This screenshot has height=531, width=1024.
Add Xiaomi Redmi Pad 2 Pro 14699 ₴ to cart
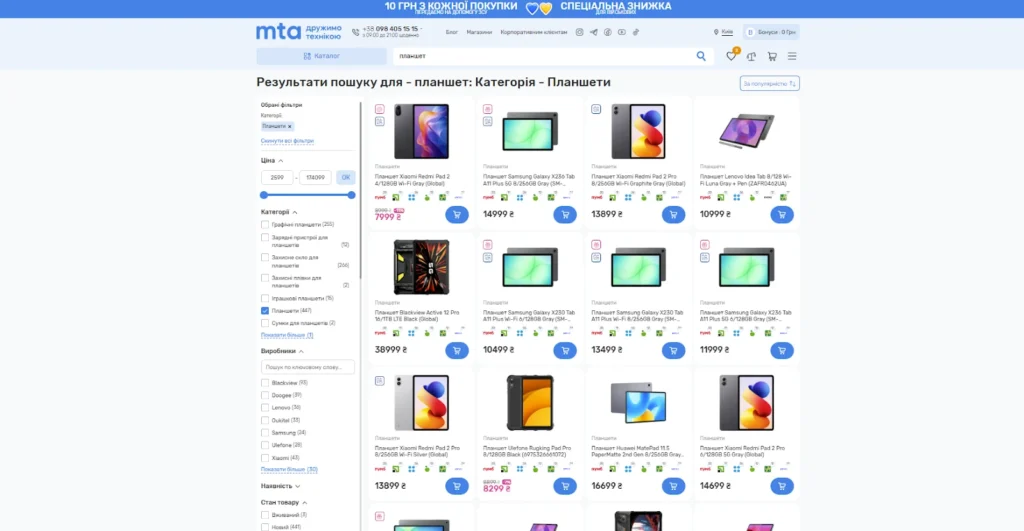(x=782, y=486)
